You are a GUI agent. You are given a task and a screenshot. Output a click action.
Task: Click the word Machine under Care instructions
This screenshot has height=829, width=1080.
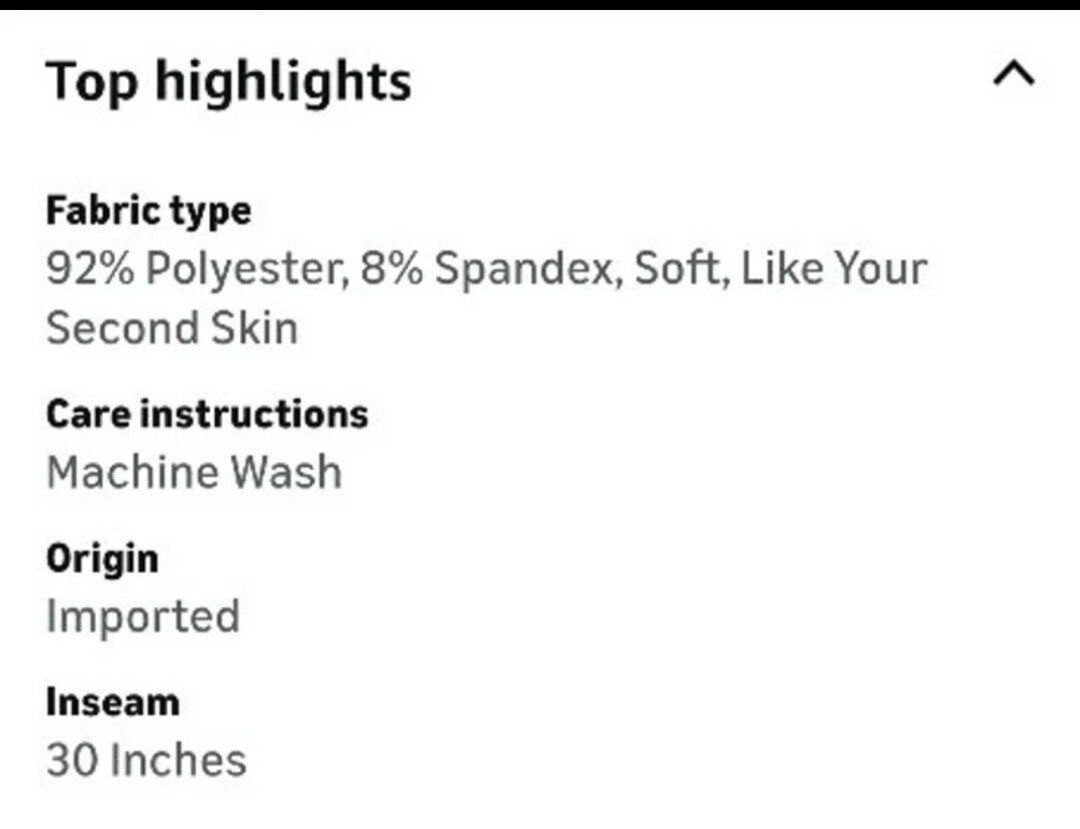coord(124,472)
